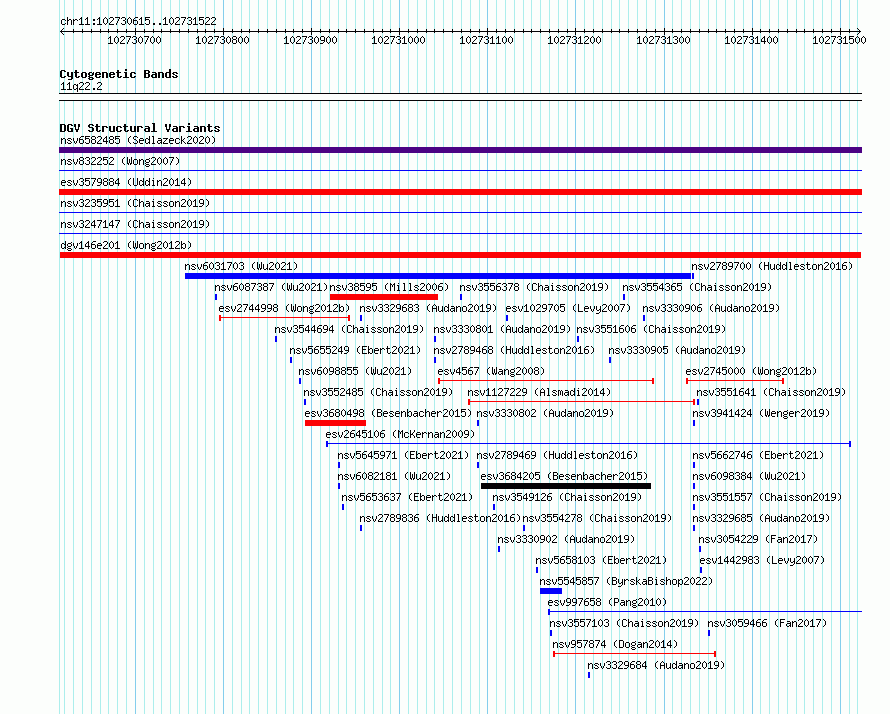Click the esv997658 (Pang2010) label

[607, 602]
